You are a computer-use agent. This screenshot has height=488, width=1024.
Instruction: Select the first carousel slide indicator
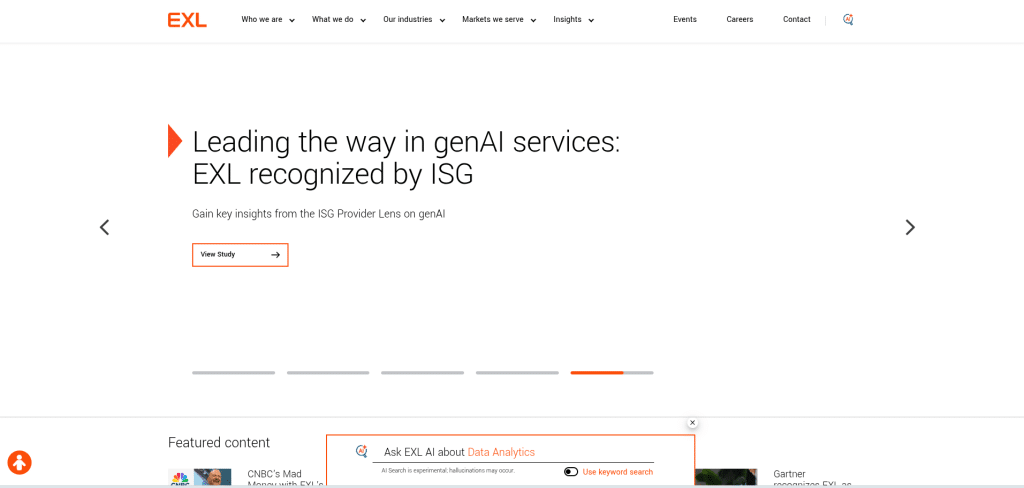coord(233,372)
